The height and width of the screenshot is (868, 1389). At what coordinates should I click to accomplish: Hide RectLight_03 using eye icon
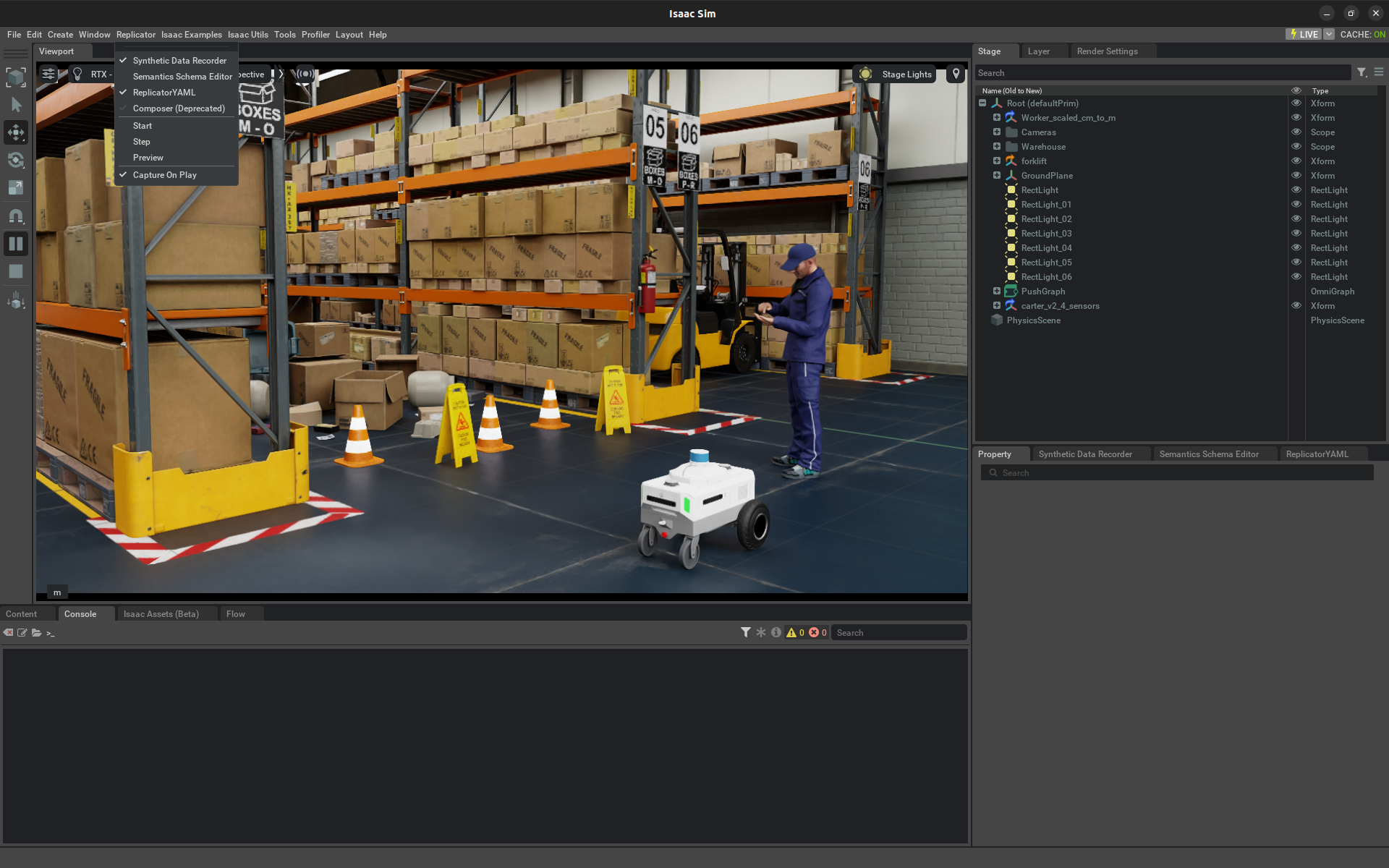click(1296, 234)
